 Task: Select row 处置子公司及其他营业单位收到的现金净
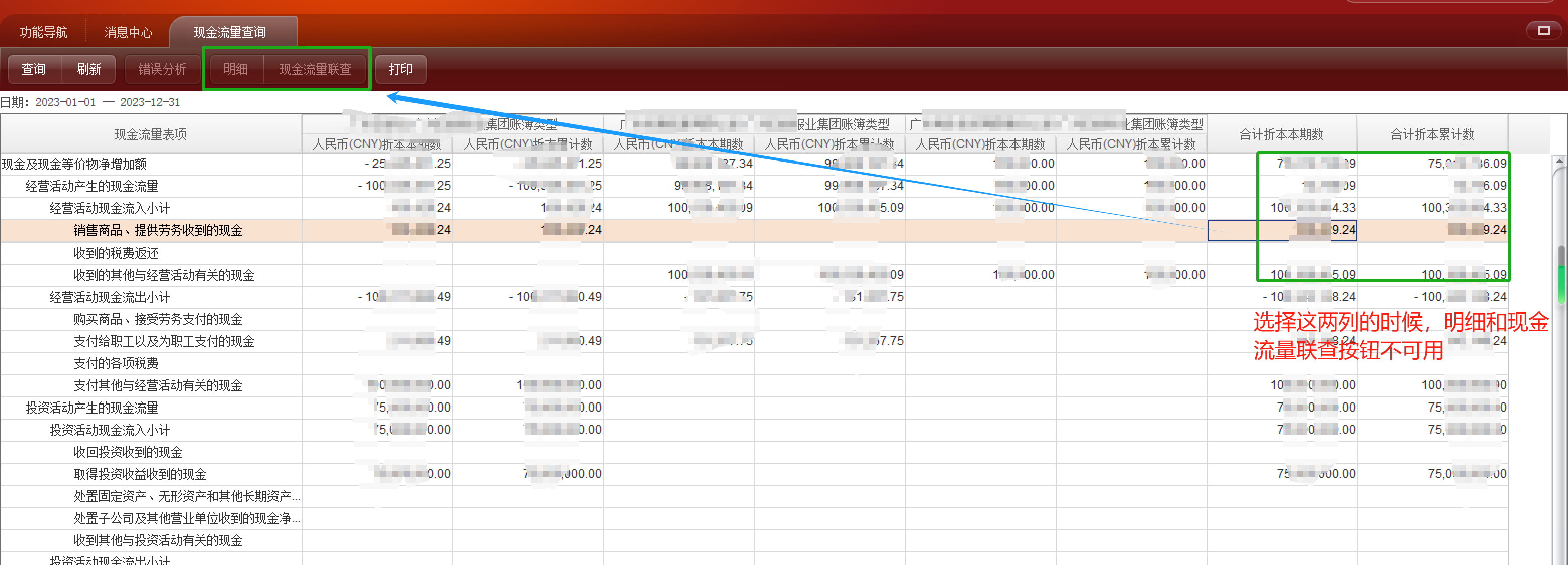point(754,519)
